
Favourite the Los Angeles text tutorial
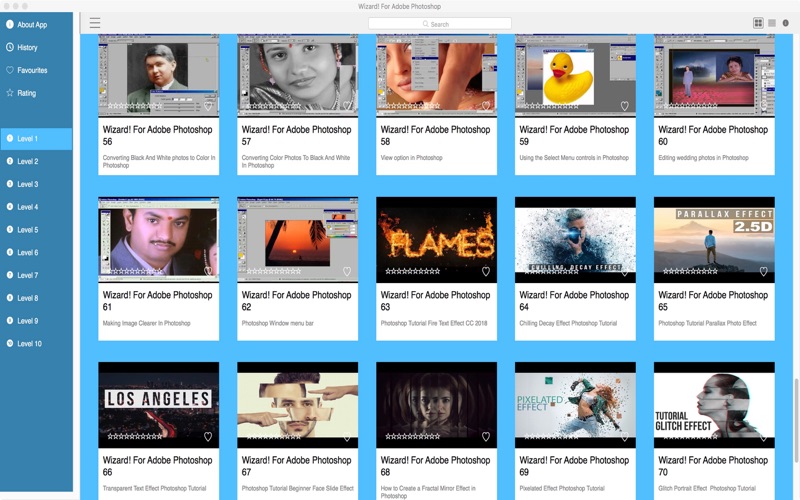(x=208, y=437)
